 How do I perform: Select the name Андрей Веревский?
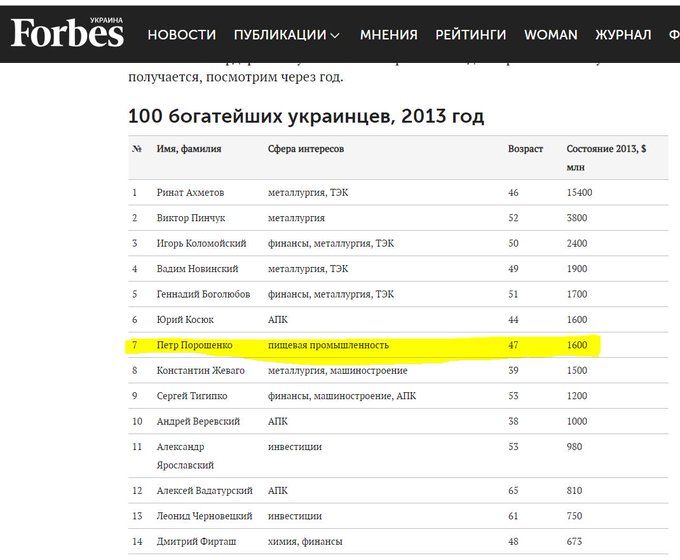pos(198,421)
